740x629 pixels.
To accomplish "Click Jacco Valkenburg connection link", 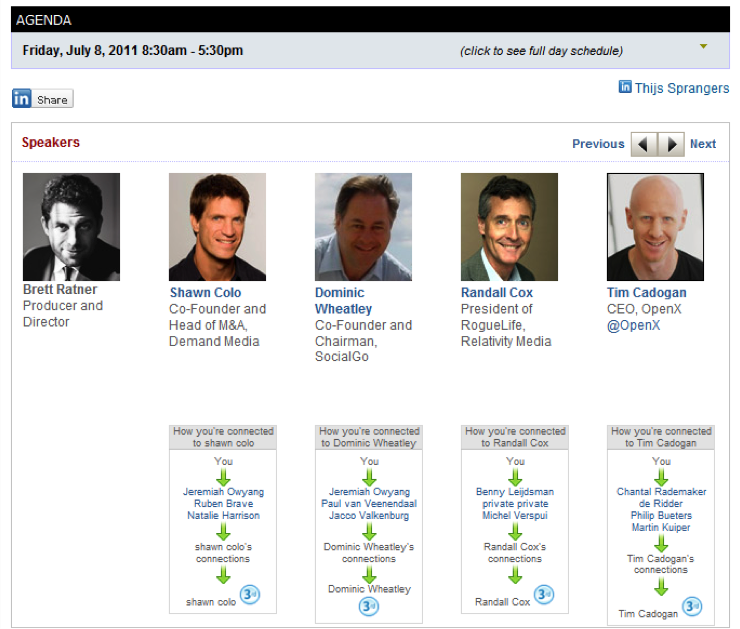I will pos(369,515).
